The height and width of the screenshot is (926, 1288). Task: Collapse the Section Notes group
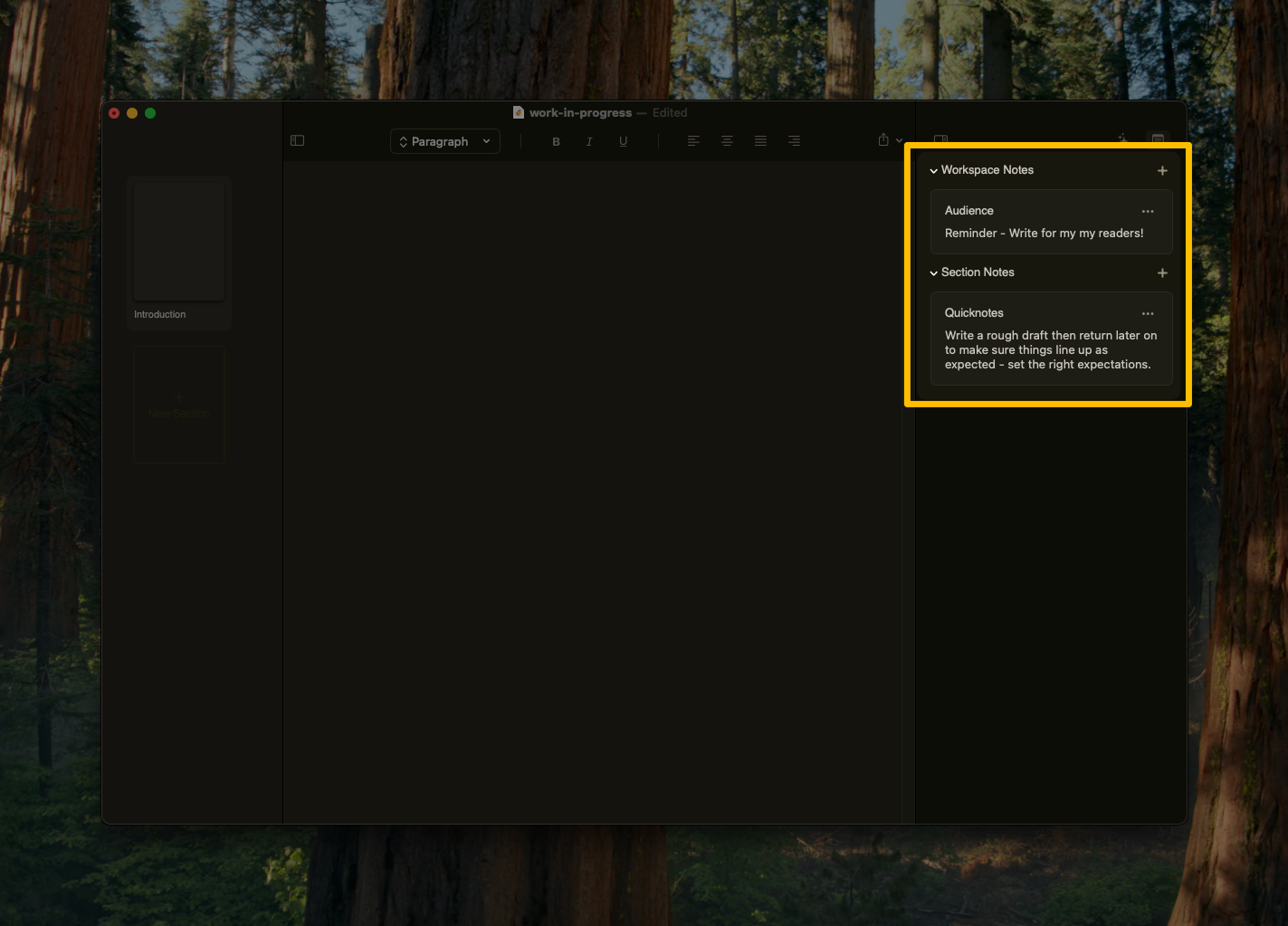(x=933, y=272)
